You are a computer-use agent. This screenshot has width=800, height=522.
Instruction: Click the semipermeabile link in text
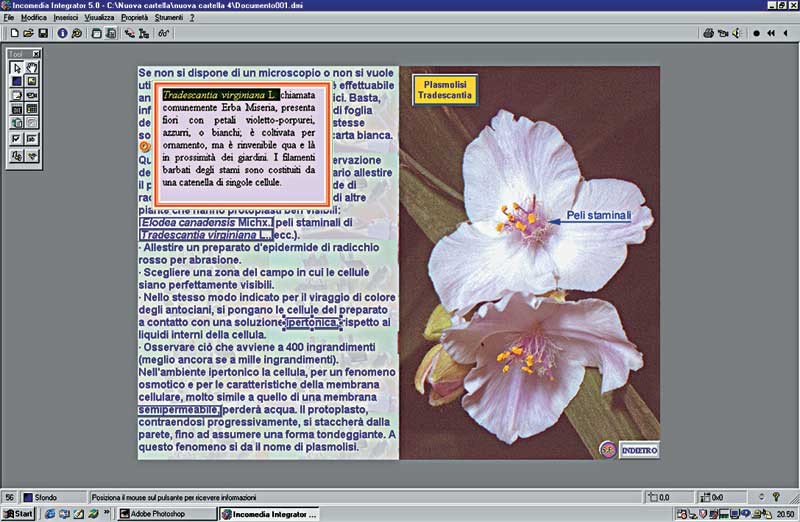[179, 410]
